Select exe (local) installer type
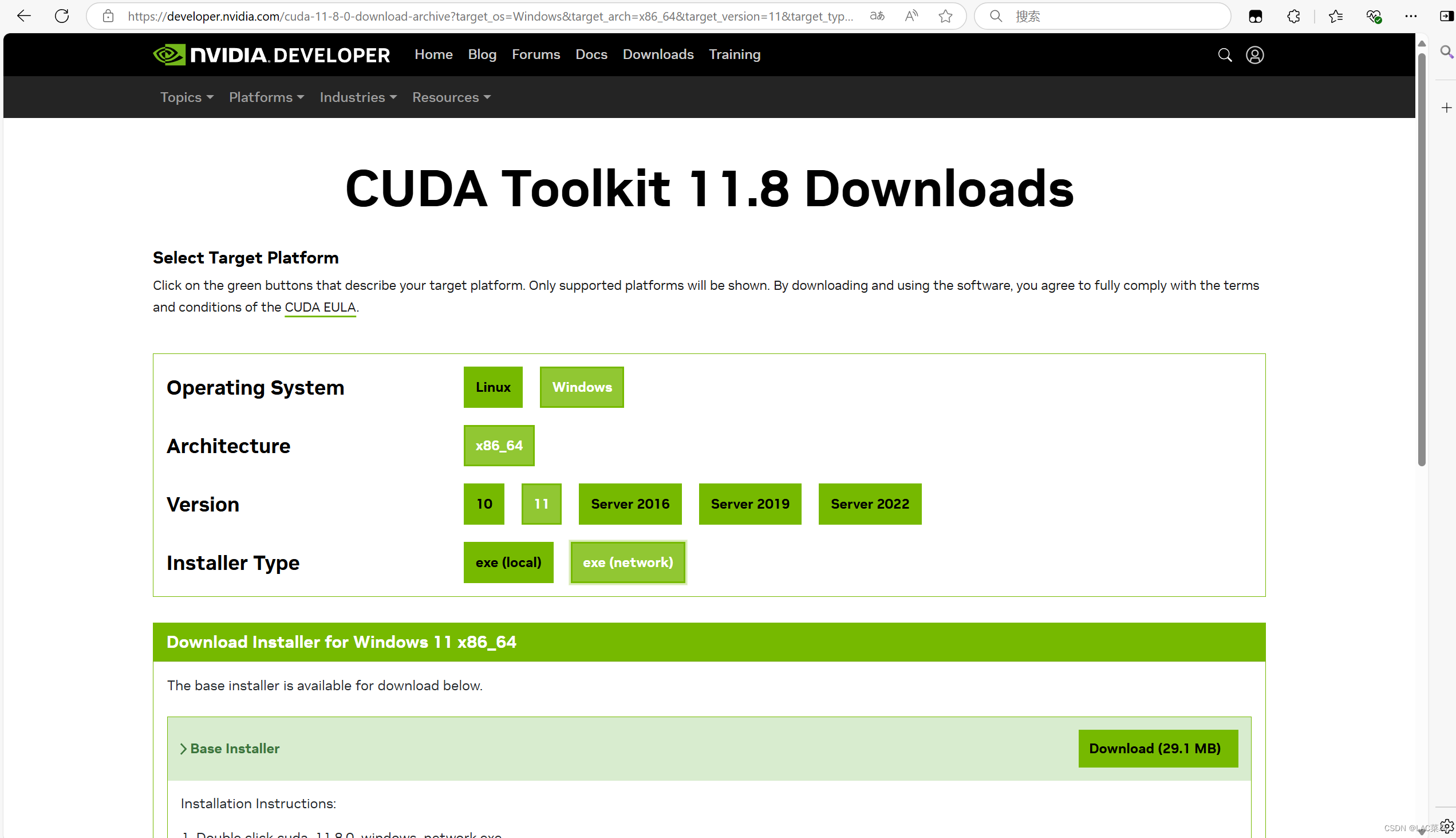Viewport: 1456px width, 838px height. [x=508, y=562]
